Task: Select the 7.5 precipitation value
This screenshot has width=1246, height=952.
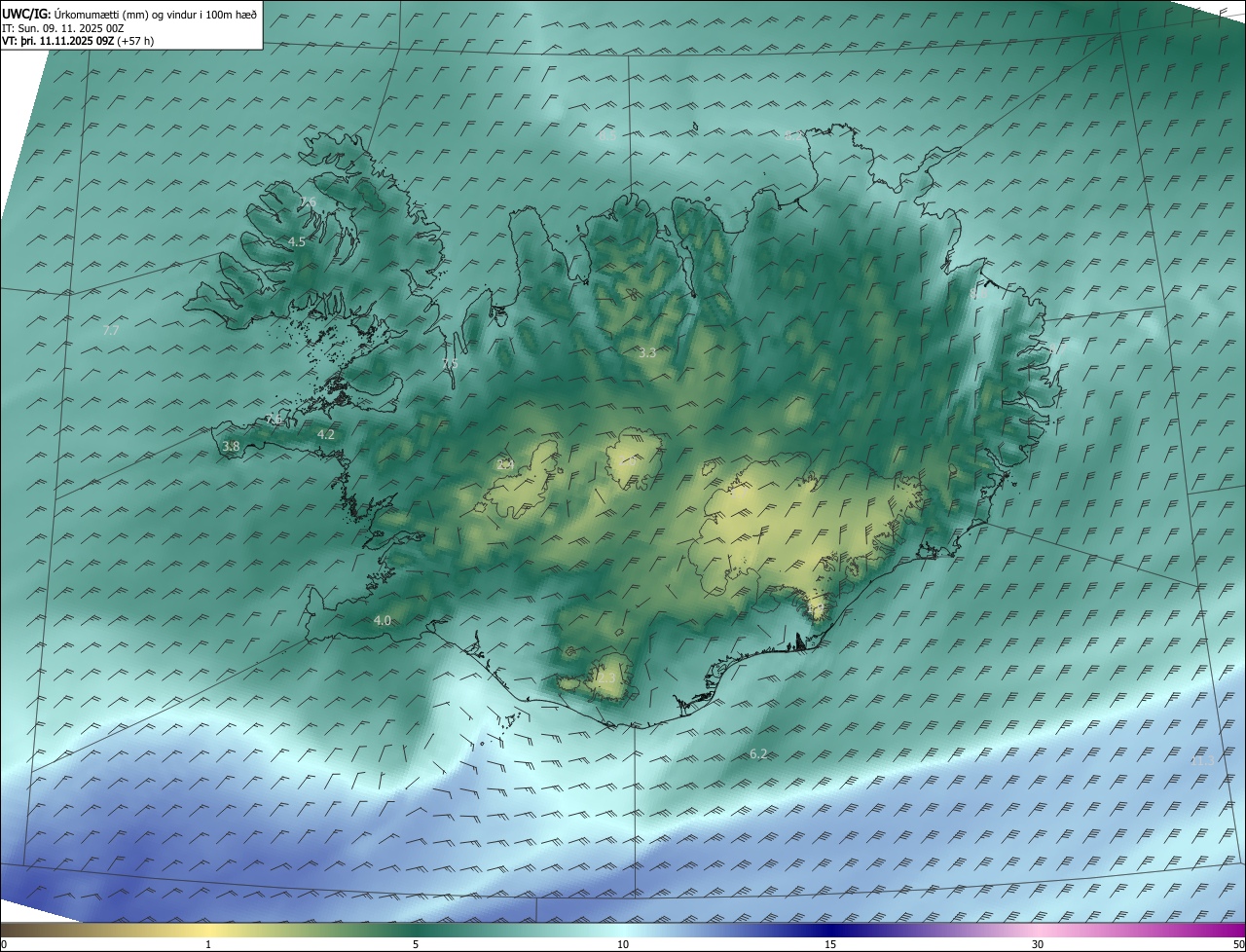Action: (x=450, y=364)
